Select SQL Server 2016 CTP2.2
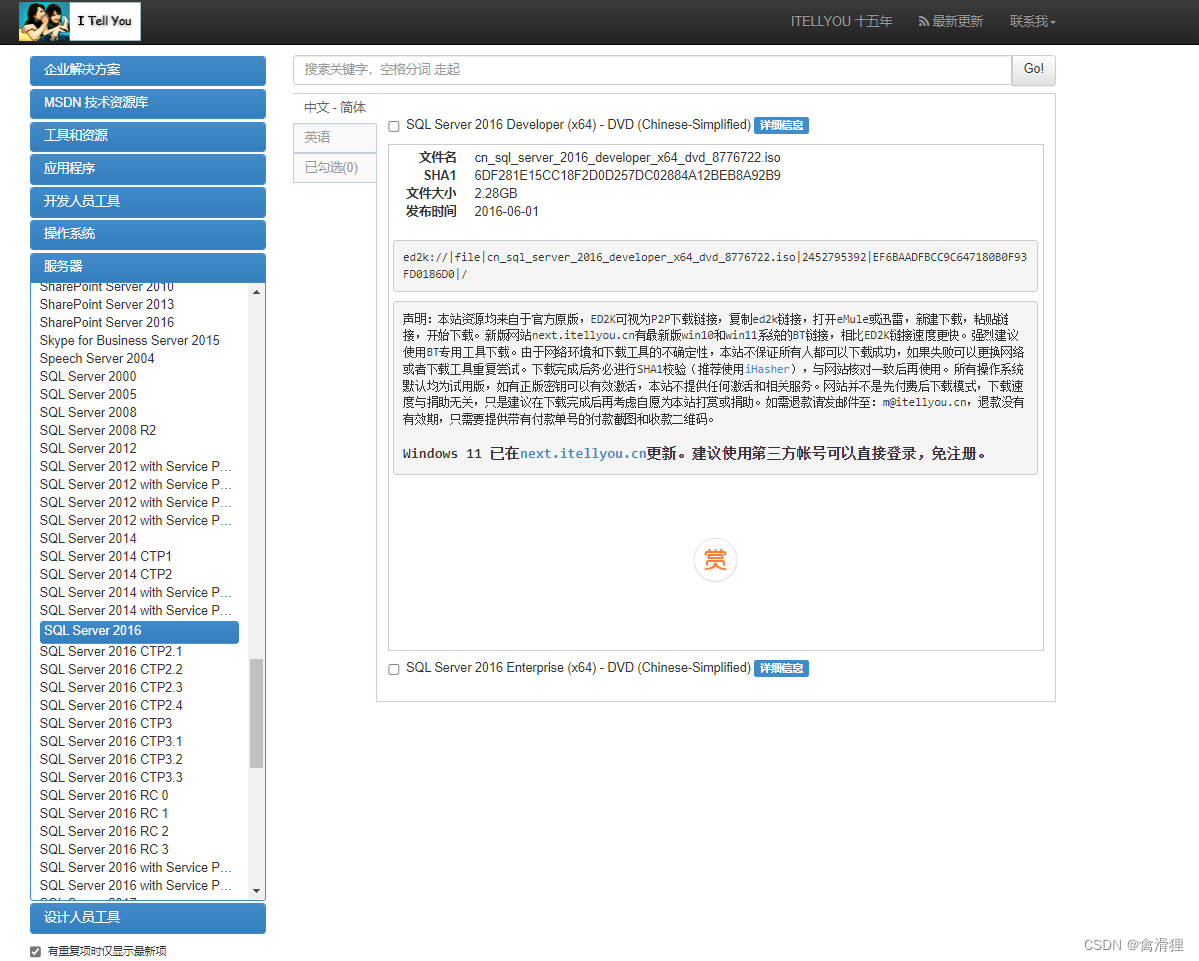The height and width of the screenshot is (961, 1199). [x=111, y=670]
